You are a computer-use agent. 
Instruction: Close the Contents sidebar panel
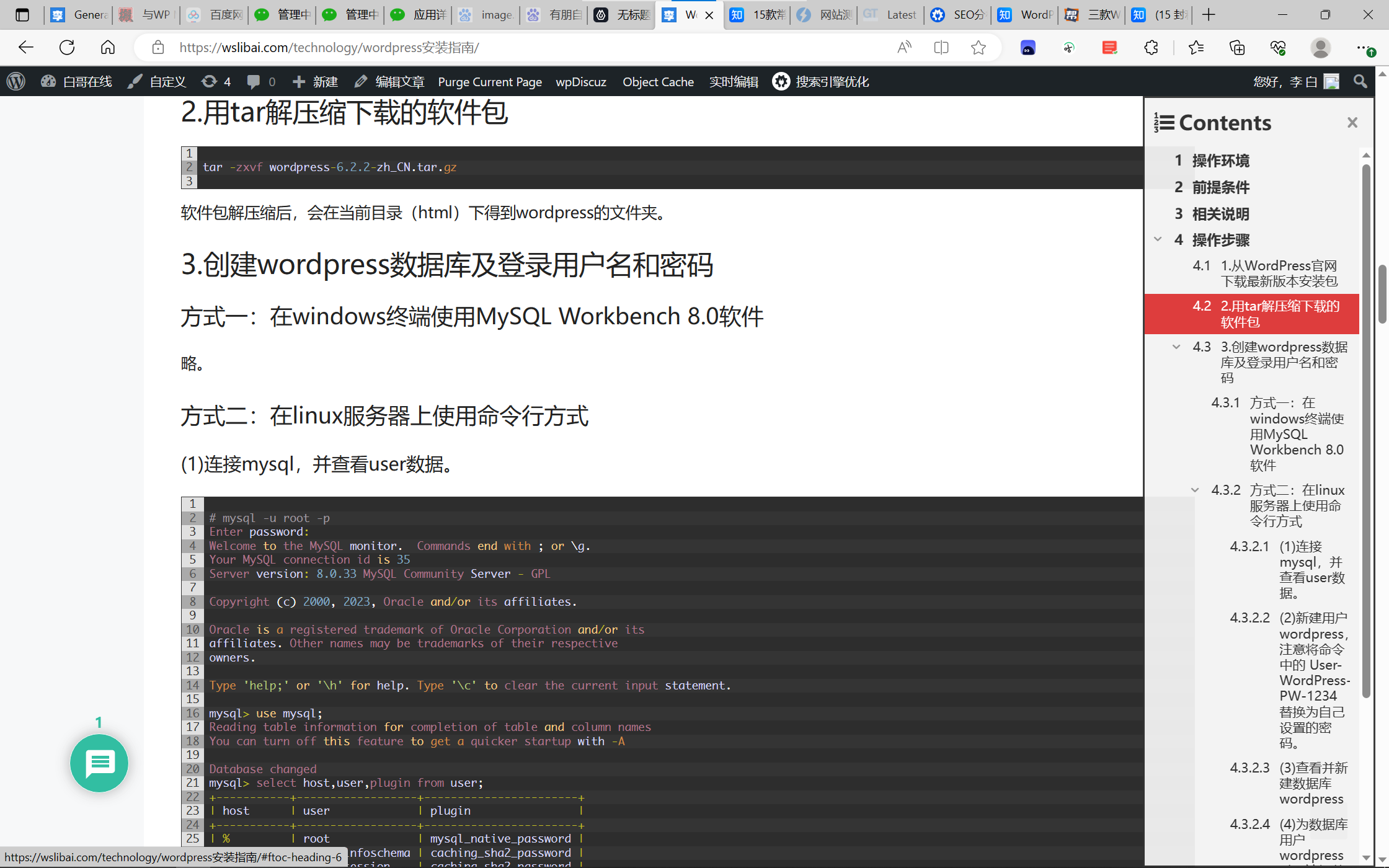1352,123
